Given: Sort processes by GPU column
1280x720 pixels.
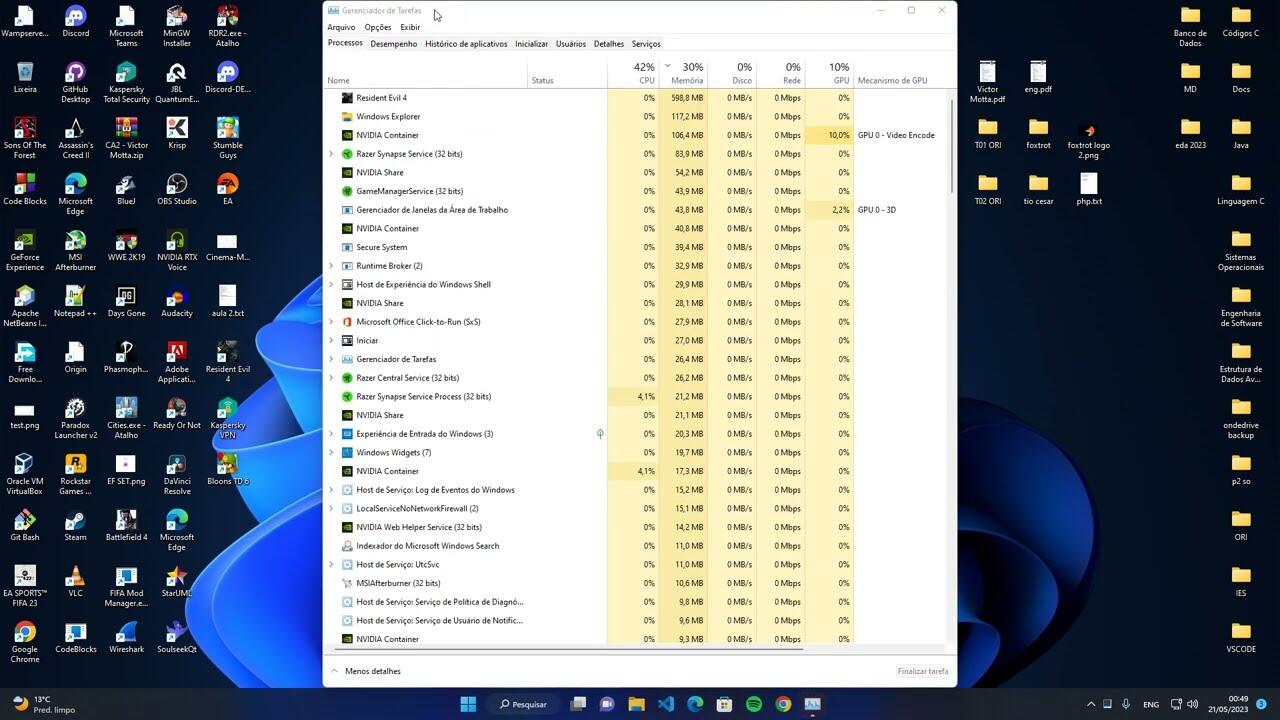Looking at the screenshot, I should [829, 73].
